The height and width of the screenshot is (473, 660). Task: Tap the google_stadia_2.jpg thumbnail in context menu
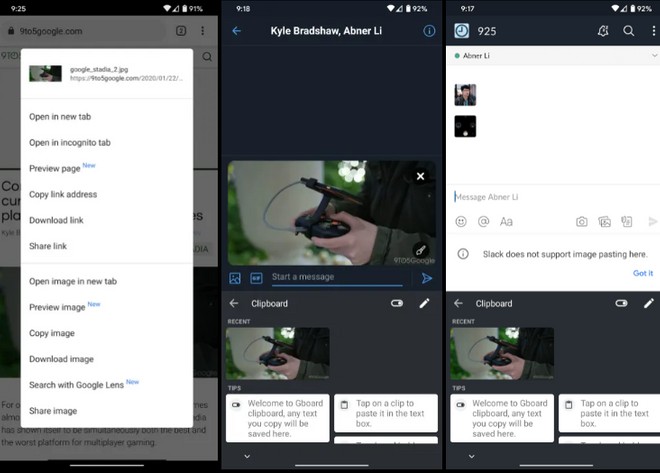[x=45, y=73]
